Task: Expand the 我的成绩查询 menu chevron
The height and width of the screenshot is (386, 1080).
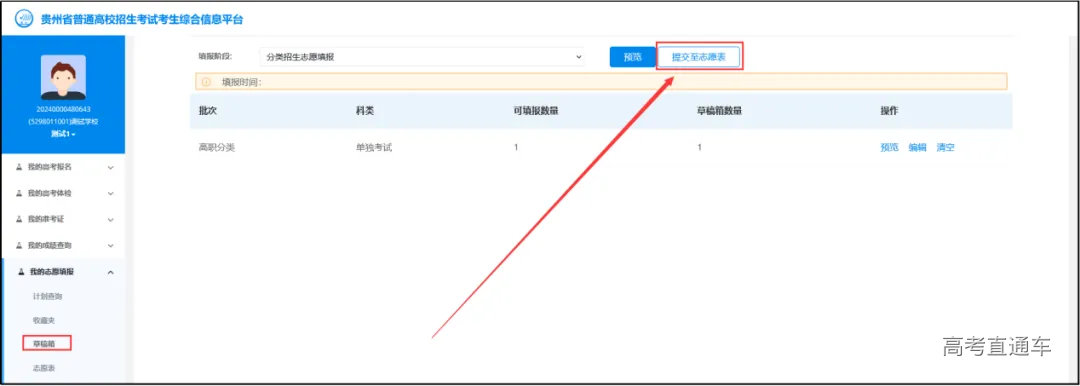Action: click(x=111, y=245)
